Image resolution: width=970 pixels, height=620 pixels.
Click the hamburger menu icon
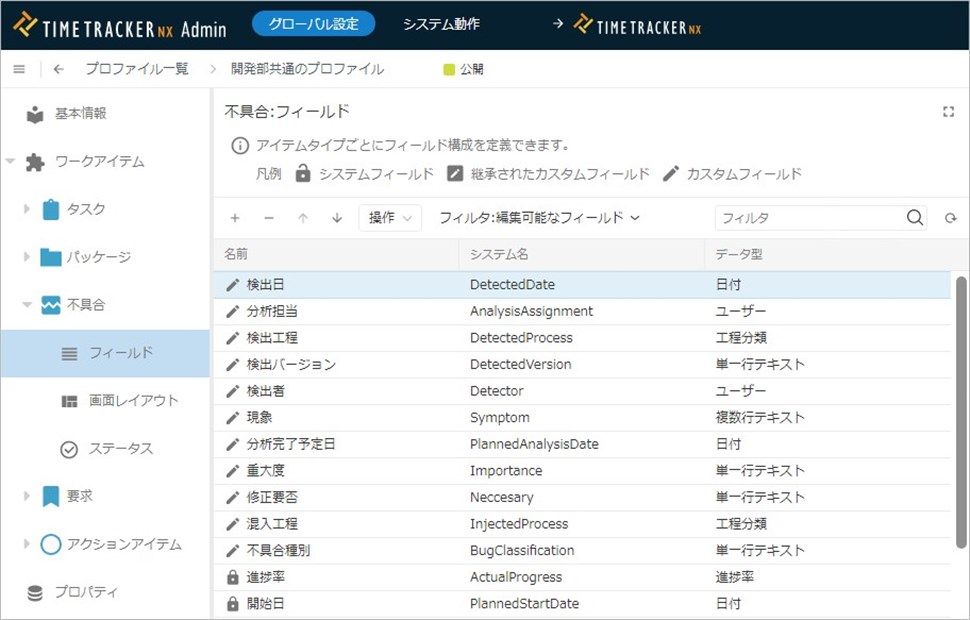[x=19, y=69]
